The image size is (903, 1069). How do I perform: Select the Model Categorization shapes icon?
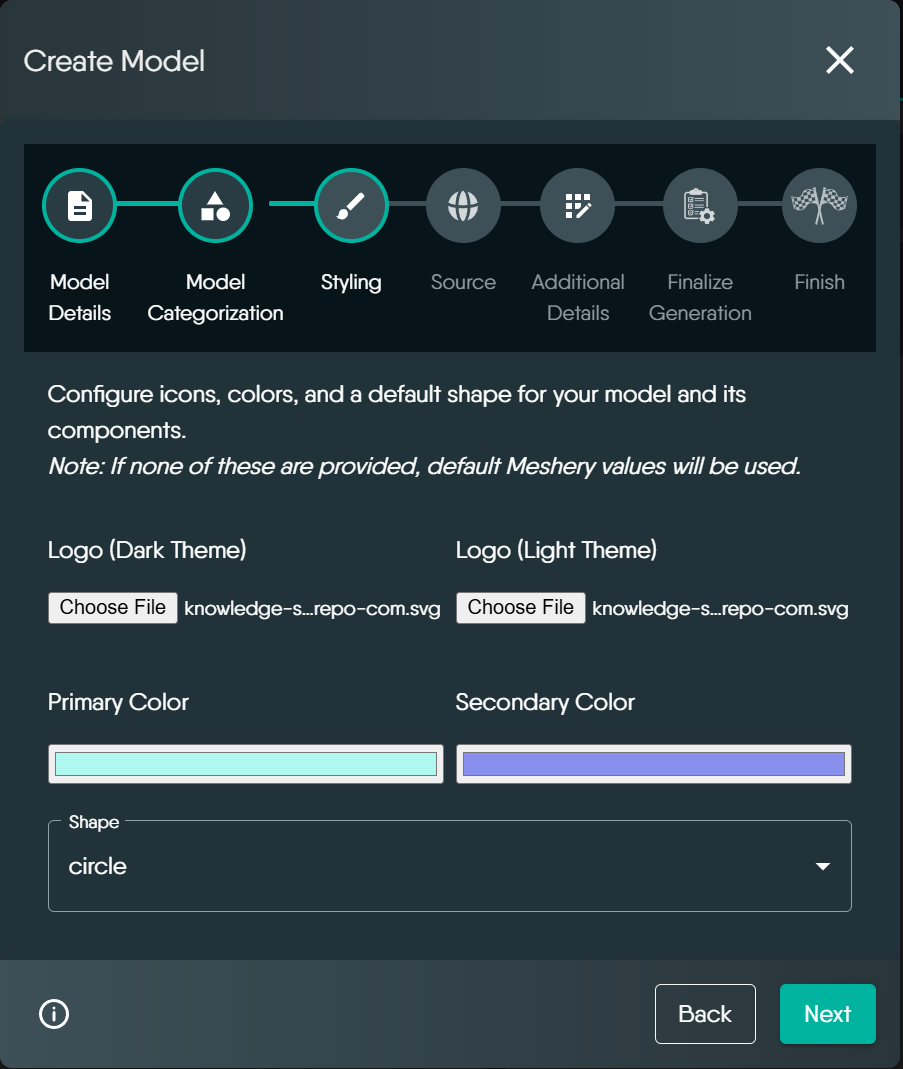pyautogui.click(x=215, y=206)
